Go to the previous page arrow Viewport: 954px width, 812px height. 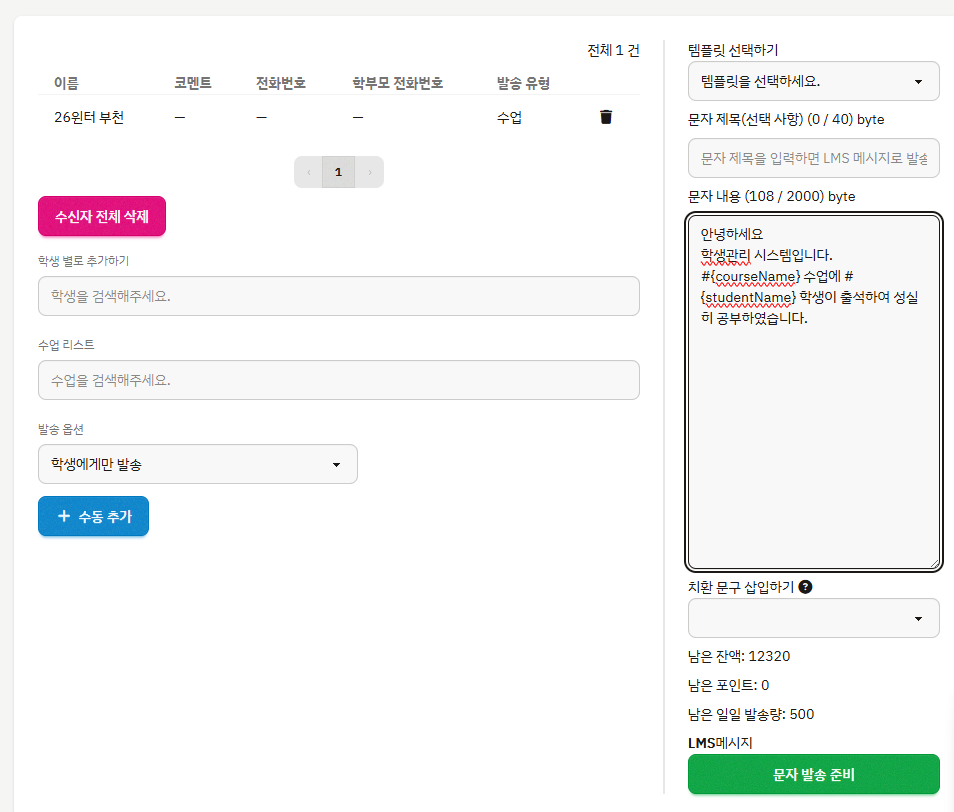click(x=308, y=172)
